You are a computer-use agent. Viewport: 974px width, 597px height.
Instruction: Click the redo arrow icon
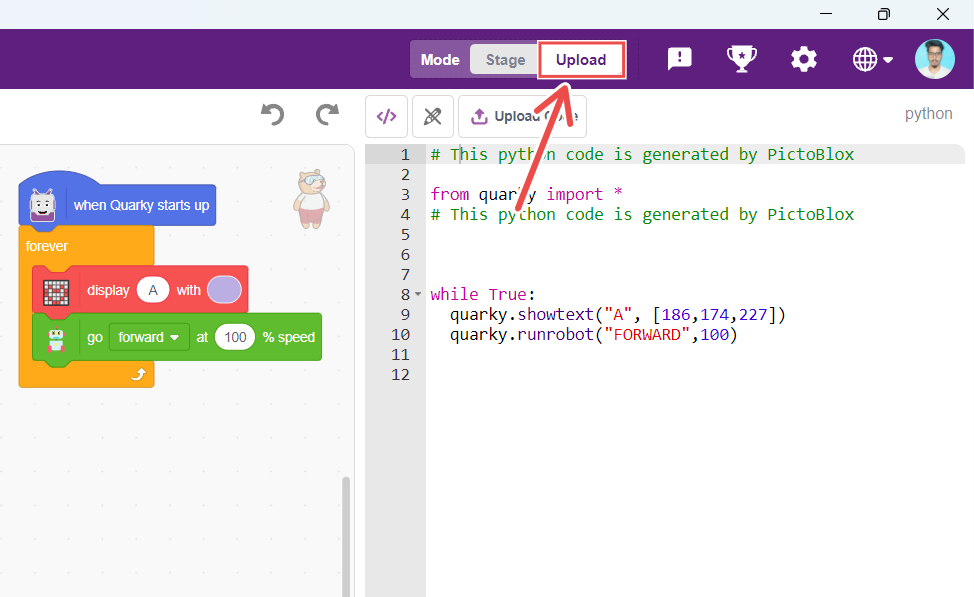327,115
